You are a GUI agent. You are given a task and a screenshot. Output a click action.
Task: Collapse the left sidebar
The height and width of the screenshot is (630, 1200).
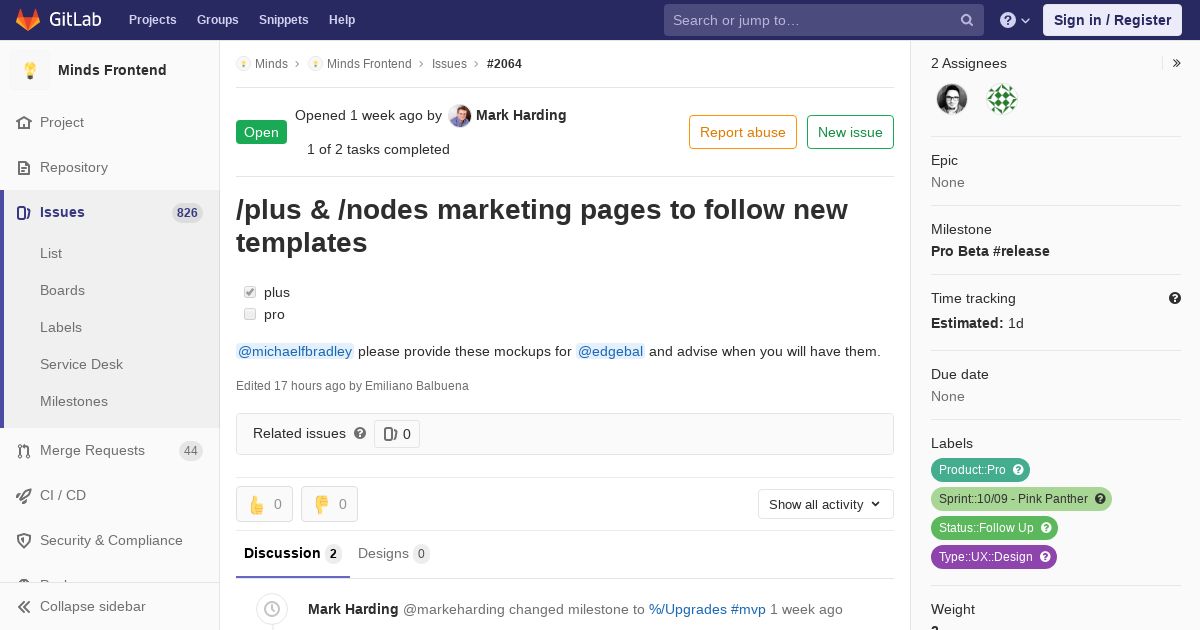click(x=92, y=607)
